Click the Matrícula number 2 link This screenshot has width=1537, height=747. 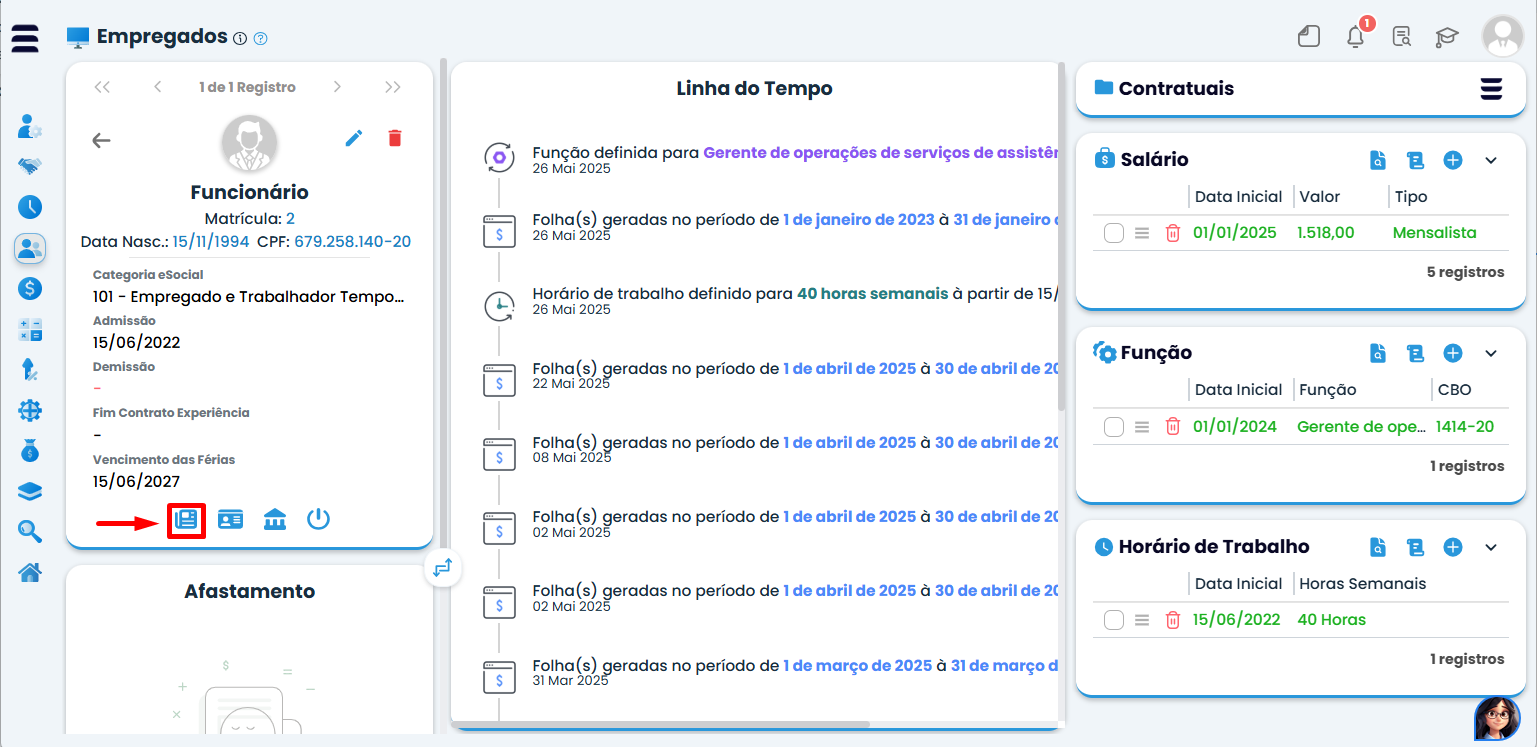click(x=290, y=218)
